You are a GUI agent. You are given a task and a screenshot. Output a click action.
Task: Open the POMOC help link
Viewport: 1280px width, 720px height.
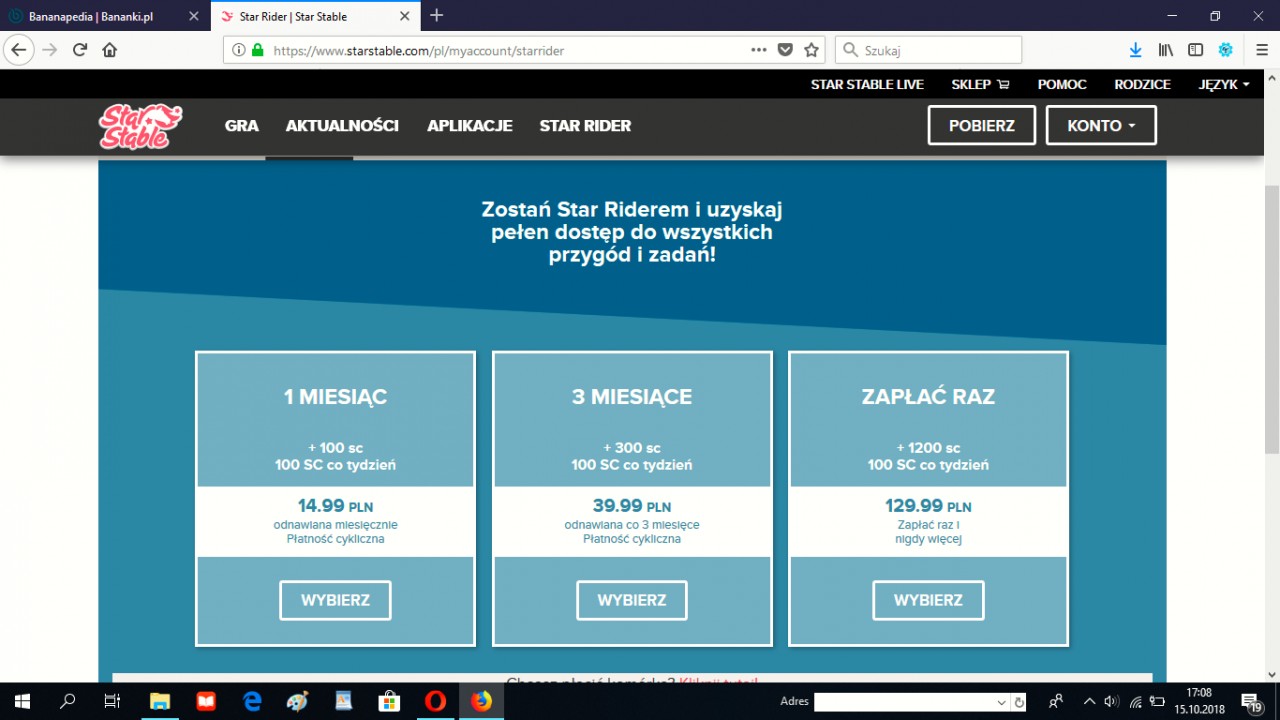(1062, 84)
